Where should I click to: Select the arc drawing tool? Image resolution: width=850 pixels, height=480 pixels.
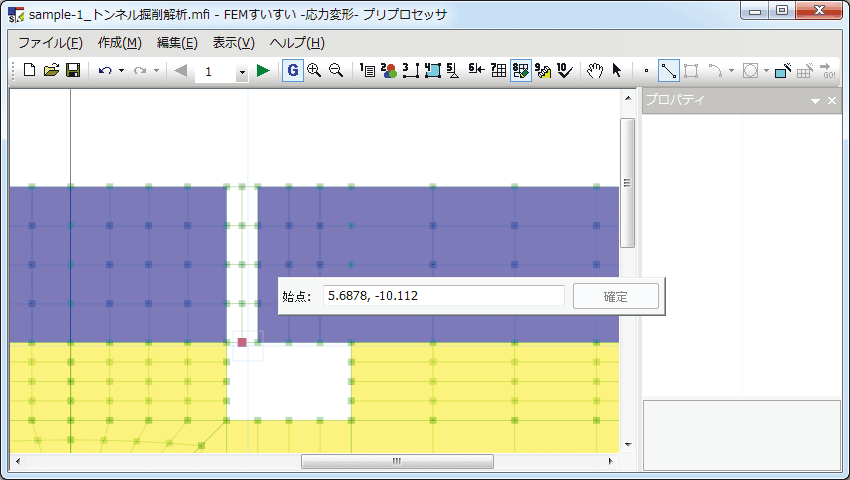click(716, 71)
